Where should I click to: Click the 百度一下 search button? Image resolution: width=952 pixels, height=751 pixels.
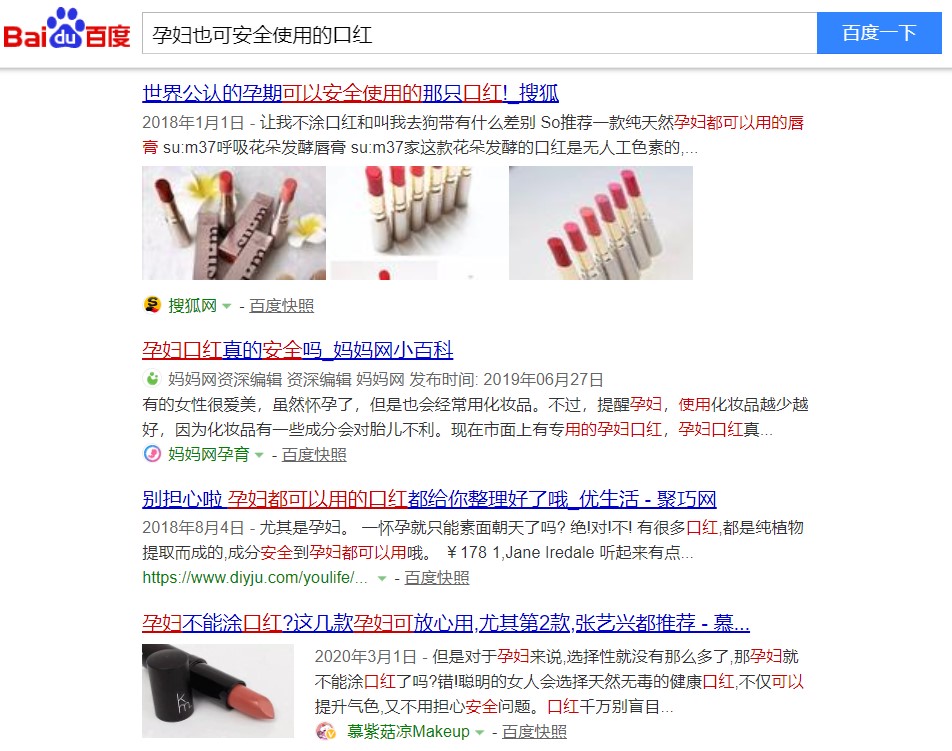879,33
